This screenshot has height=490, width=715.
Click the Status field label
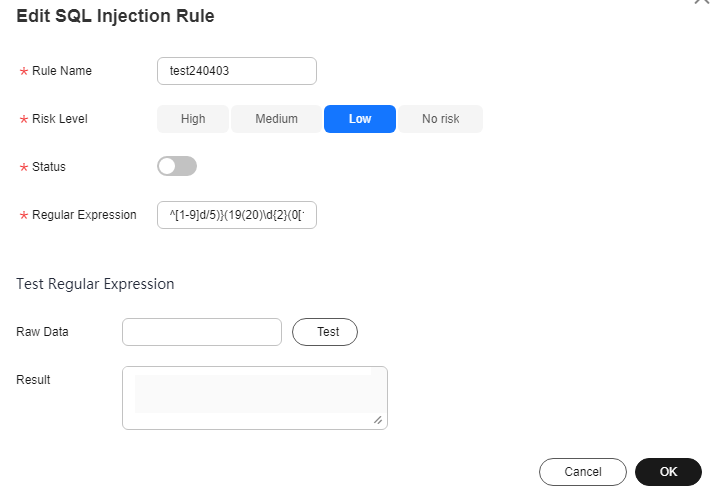(x=49, y=167)
